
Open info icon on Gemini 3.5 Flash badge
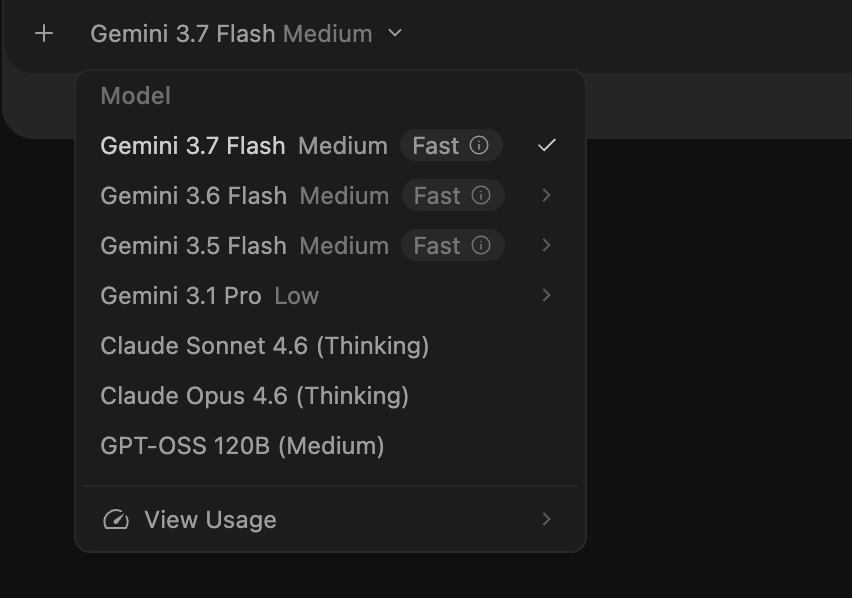480,245
